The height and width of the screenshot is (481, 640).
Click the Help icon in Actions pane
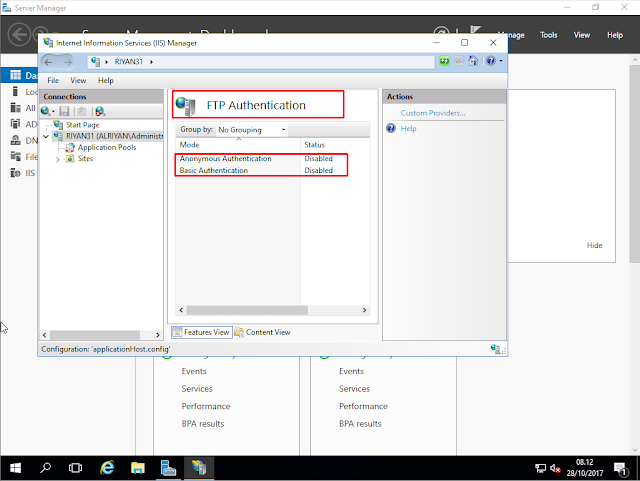[x=391, y=128]
